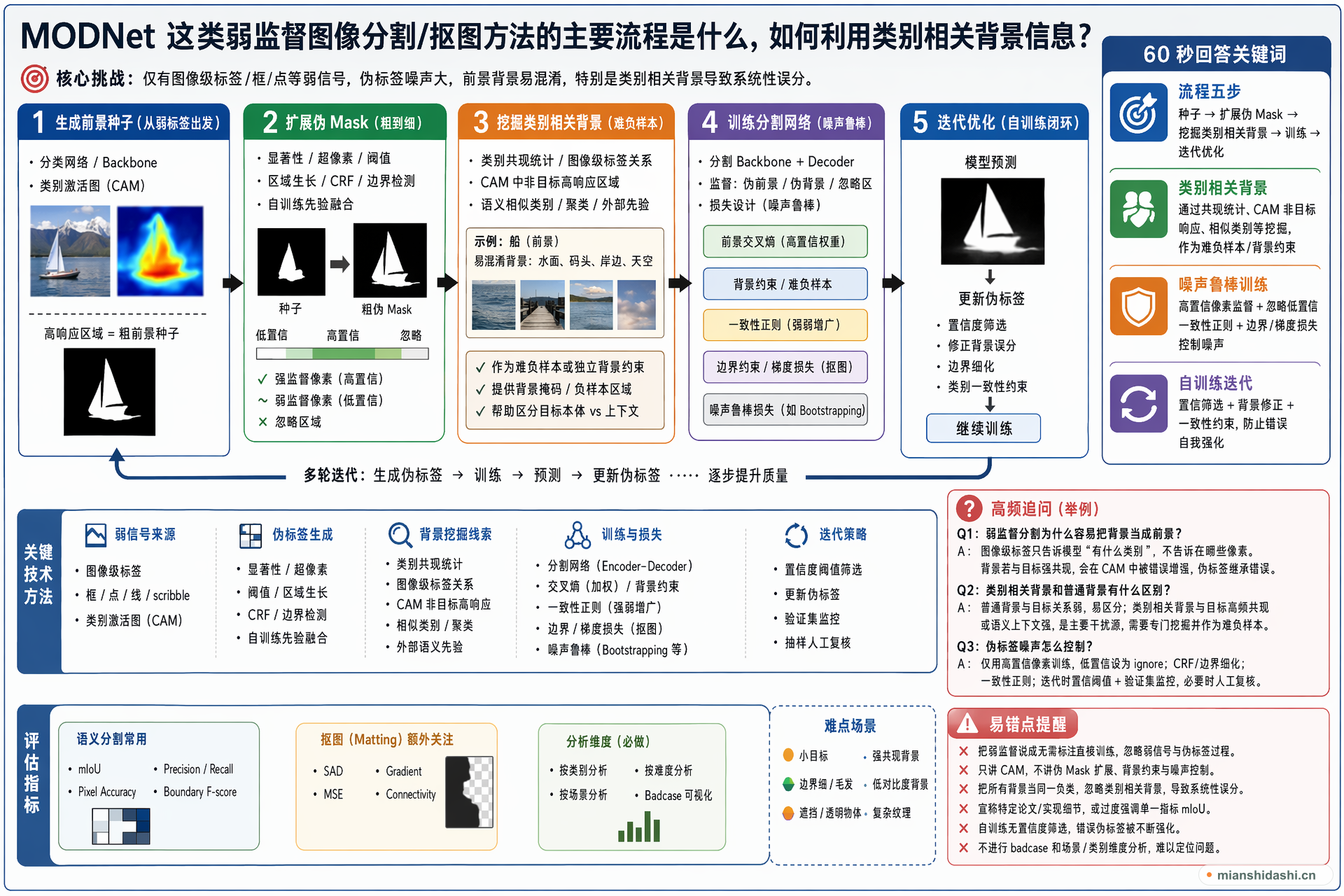The image size is (1344, 896).
Task: Click the blue confusion matrix icon under 语义分割常用
Action: (x=121, y=826)
